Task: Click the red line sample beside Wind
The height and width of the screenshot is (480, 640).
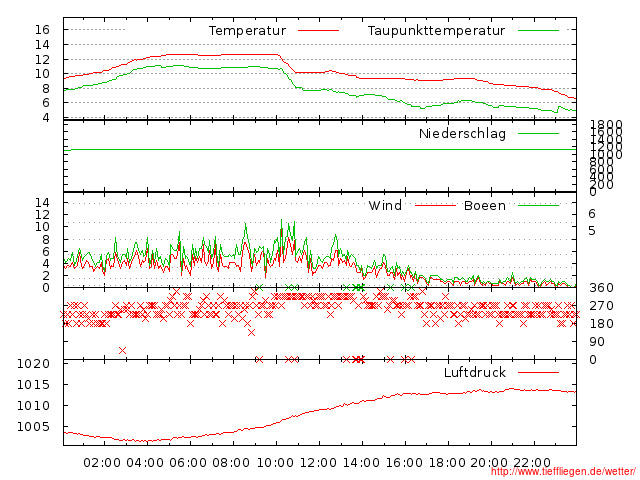Action: pos(435,205)
